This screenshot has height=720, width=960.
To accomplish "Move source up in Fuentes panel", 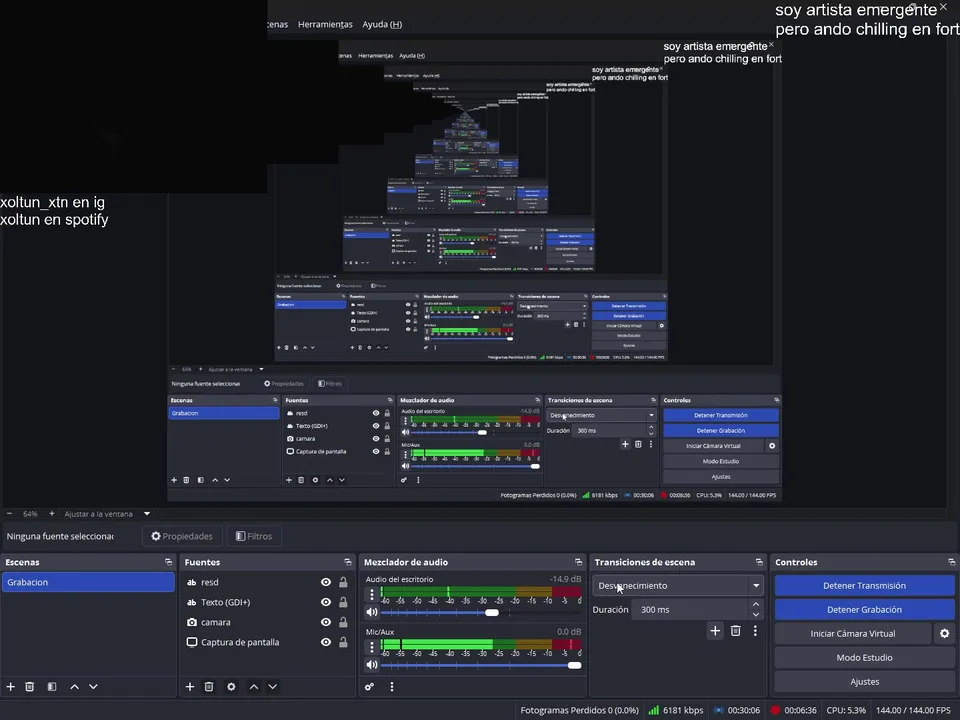I will point(253,687).
